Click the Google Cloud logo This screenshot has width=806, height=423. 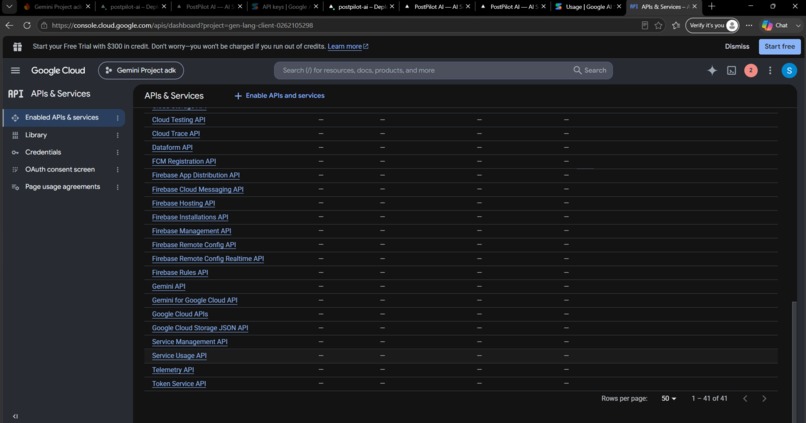58,70
